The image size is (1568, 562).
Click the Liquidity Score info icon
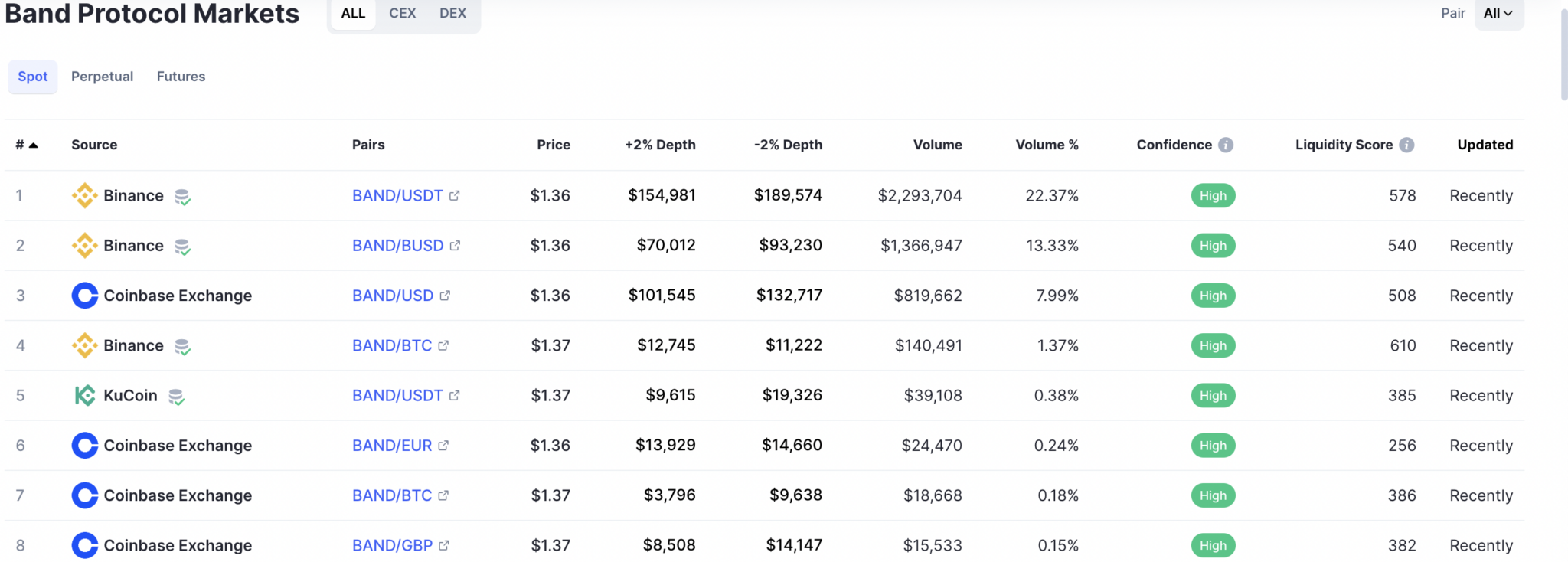pos(1406,145)
